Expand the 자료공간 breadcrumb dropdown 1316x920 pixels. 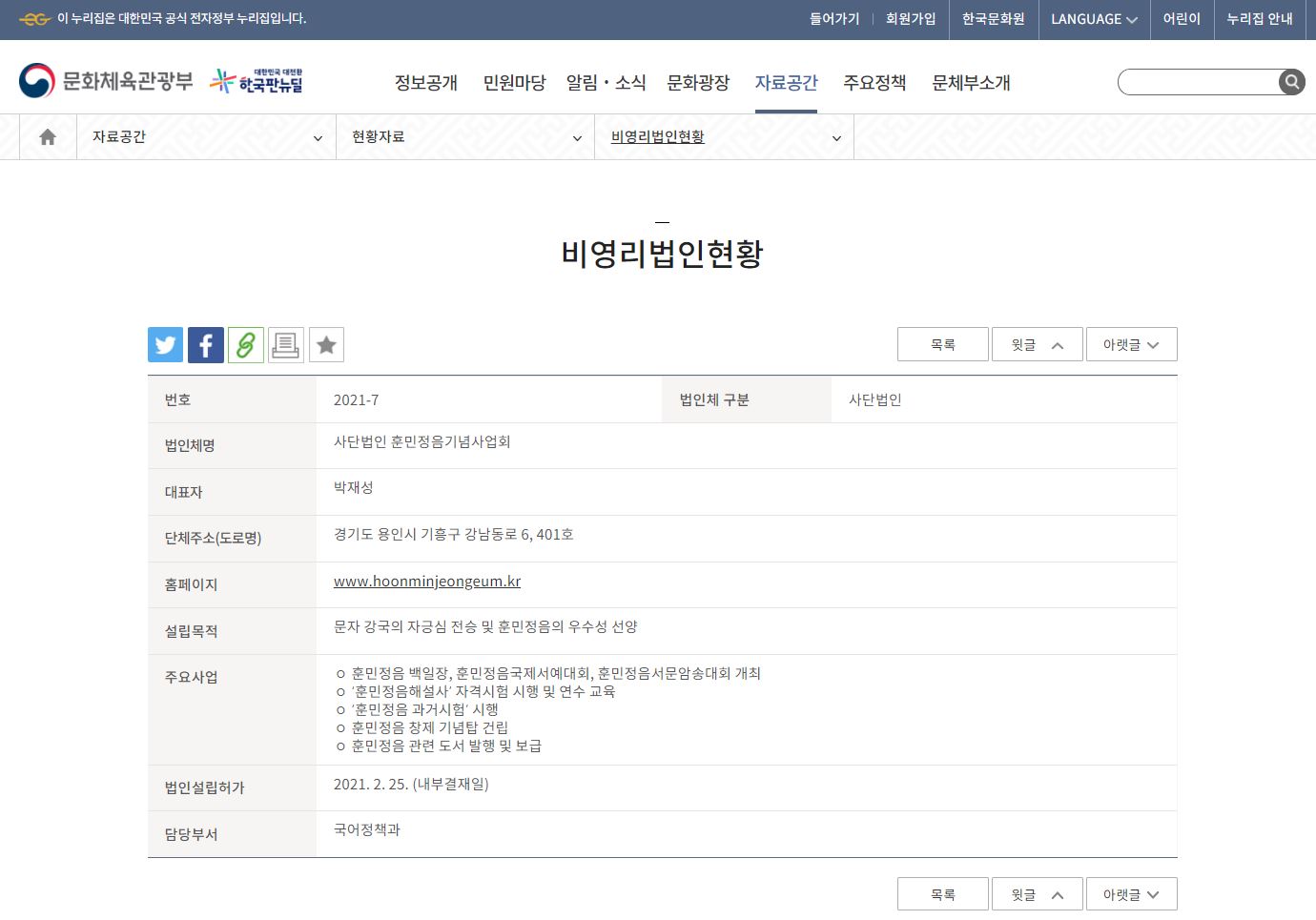tap(206, 137)
